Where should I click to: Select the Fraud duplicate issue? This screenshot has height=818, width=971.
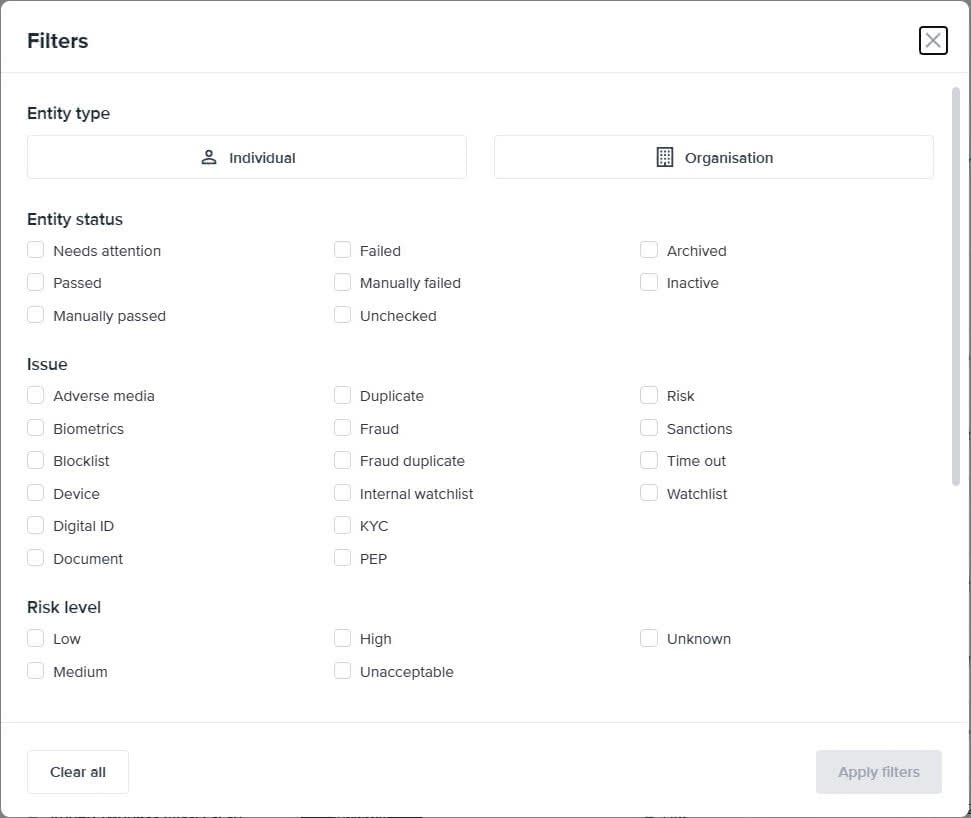point(343,460)
